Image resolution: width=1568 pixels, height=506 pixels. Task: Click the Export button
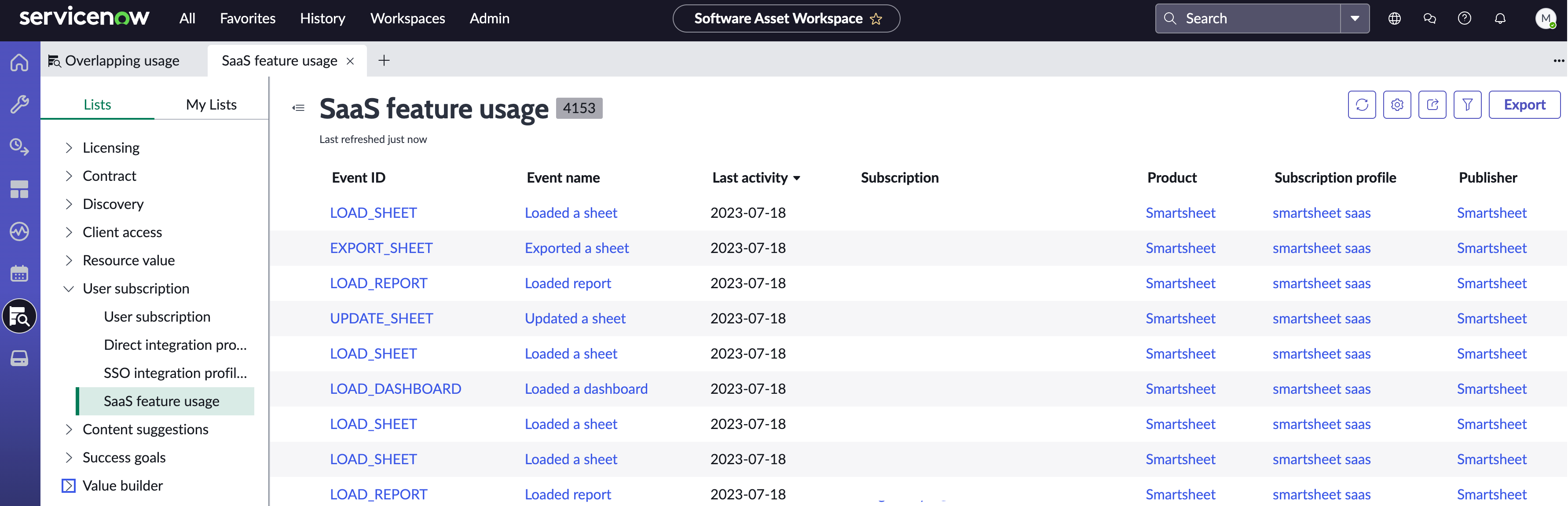pyautogui.click(x=1524, y=105)
